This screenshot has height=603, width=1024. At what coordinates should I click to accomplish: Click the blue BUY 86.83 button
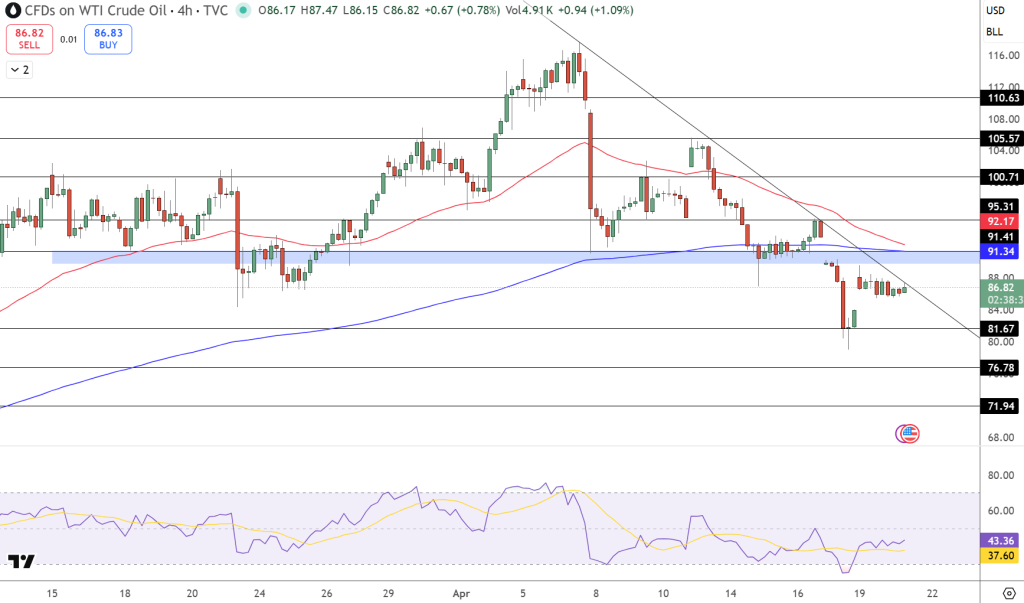click(106, 37)
